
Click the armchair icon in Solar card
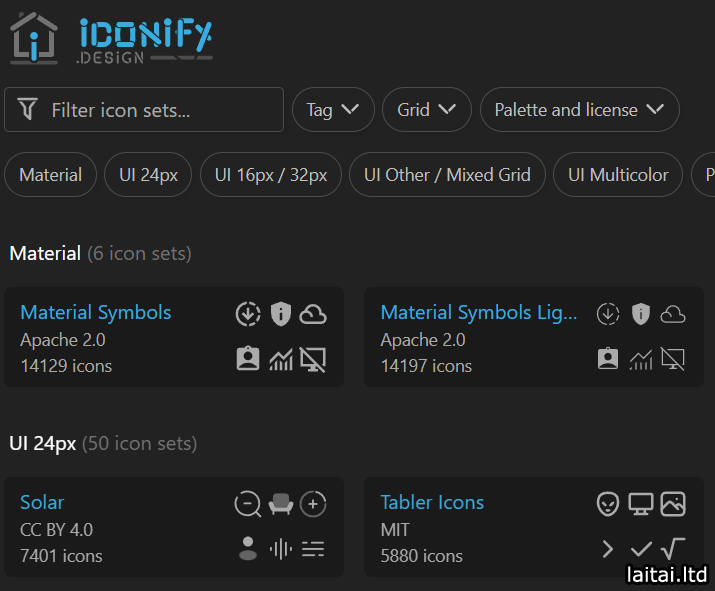(281, 504)
